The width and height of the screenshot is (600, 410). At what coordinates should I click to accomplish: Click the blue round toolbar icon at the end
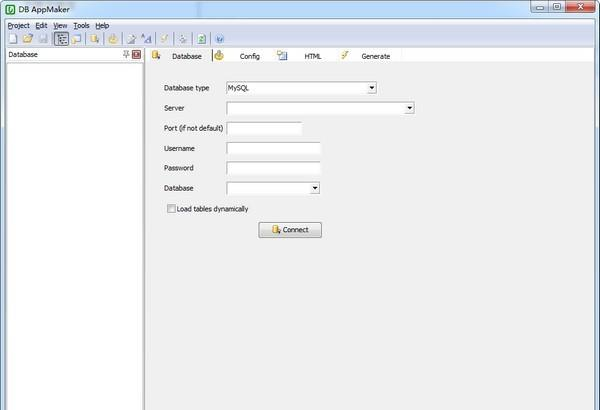(x=220, y=39)
